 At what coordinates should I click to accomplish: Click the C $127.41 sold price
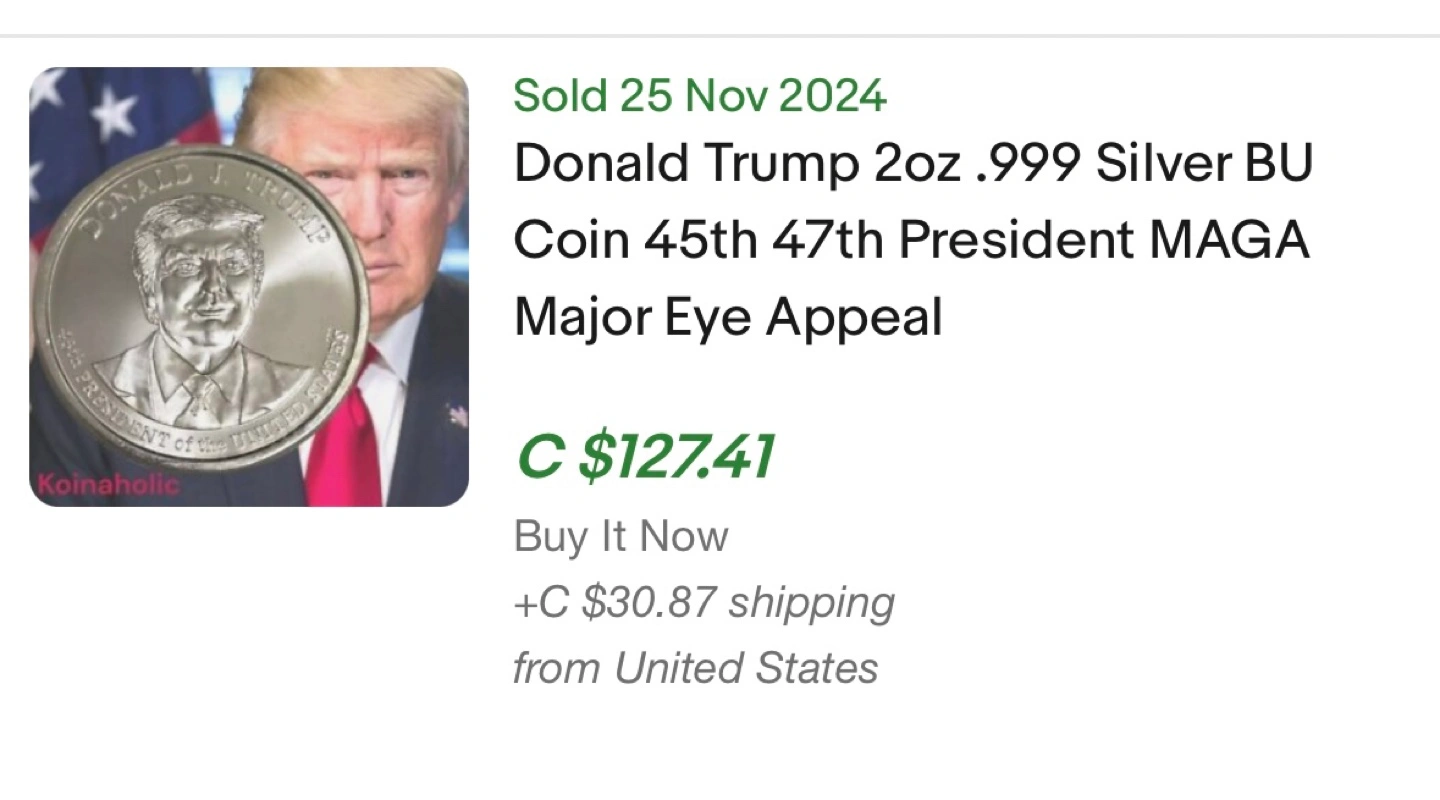pos(644,457)
